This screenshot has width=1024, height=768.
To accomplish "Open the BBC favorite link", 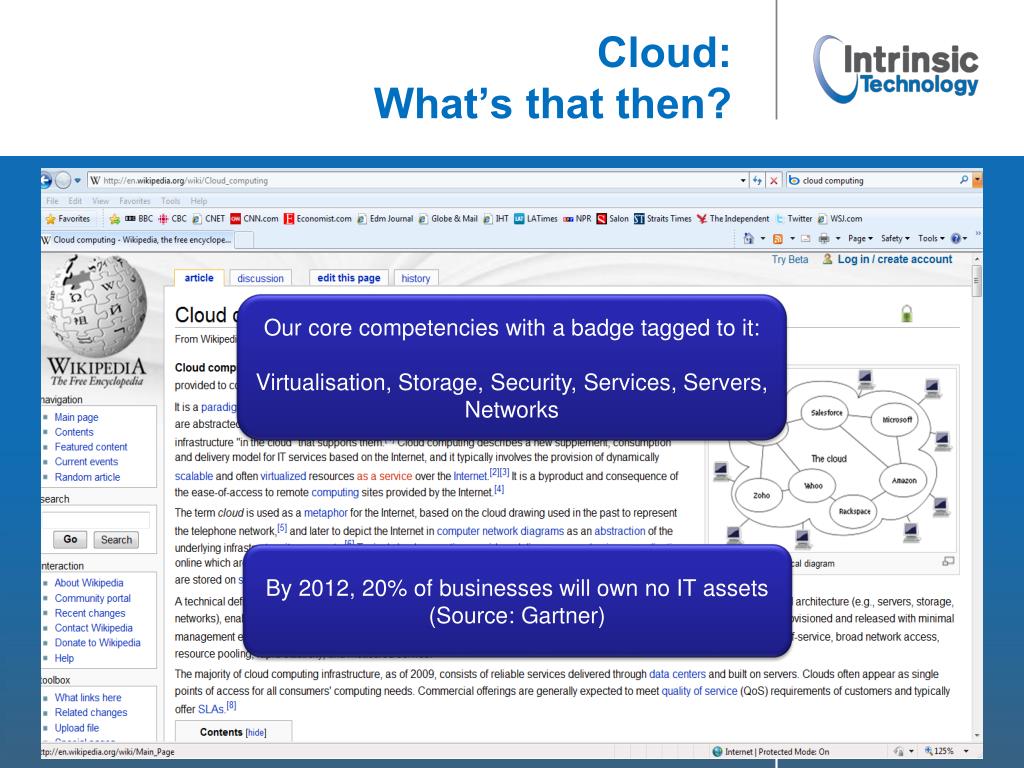I will [x=138, y=219].
